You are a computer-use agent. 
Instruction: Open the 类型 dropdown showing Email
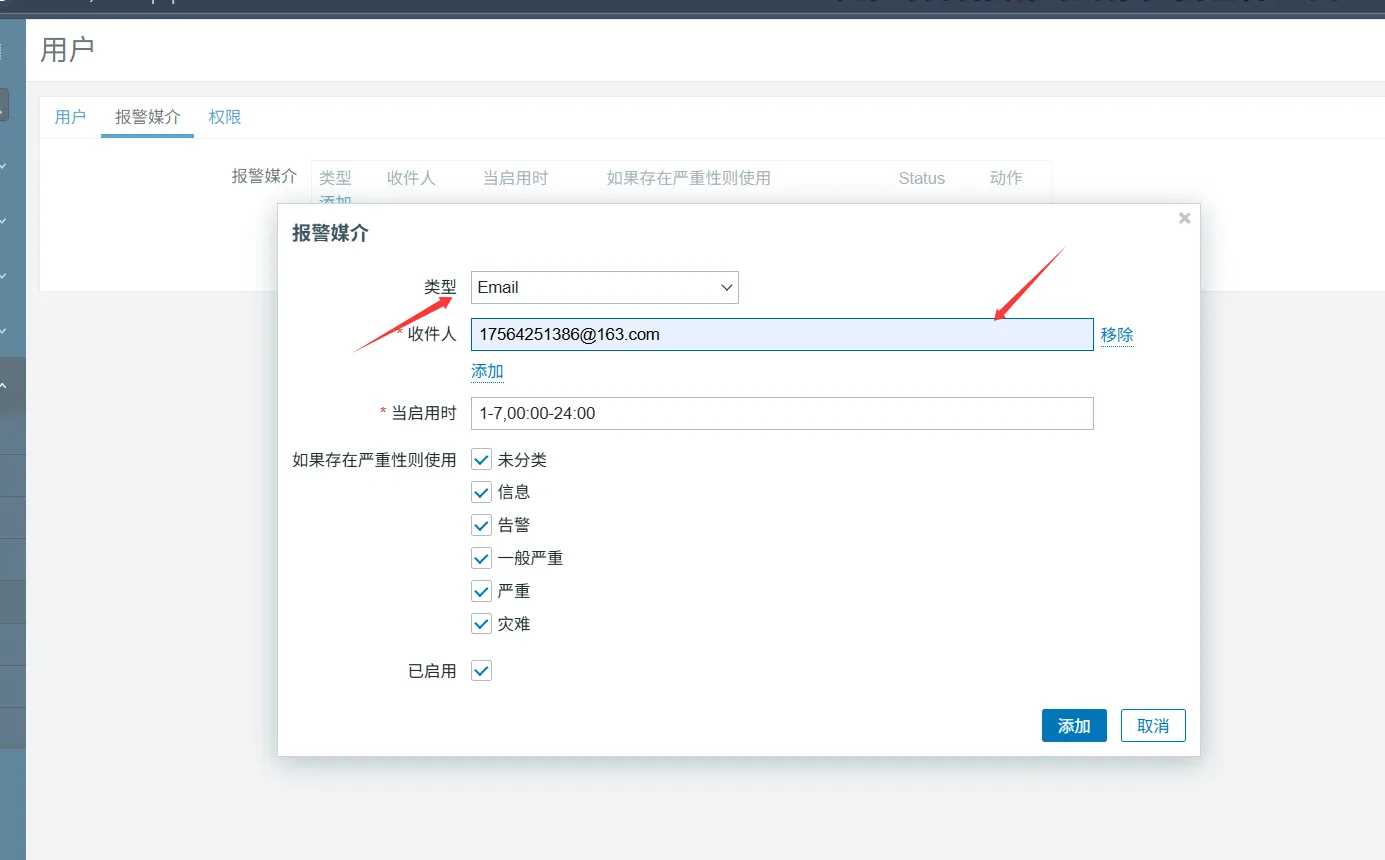pyautogui.click(x=604, y=287)
